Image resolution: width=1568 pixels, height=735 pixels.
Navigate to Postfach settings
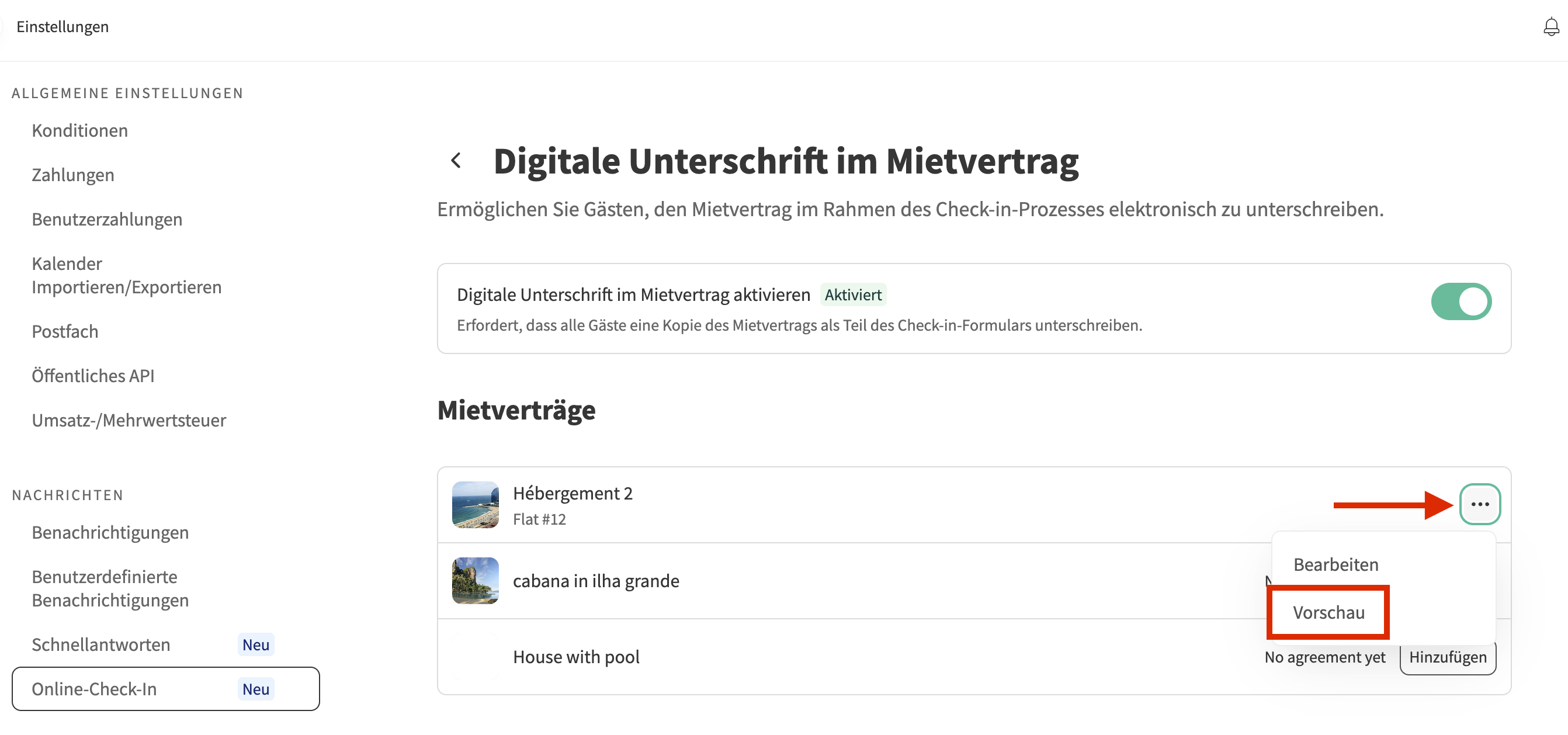[x=65, y=331]
